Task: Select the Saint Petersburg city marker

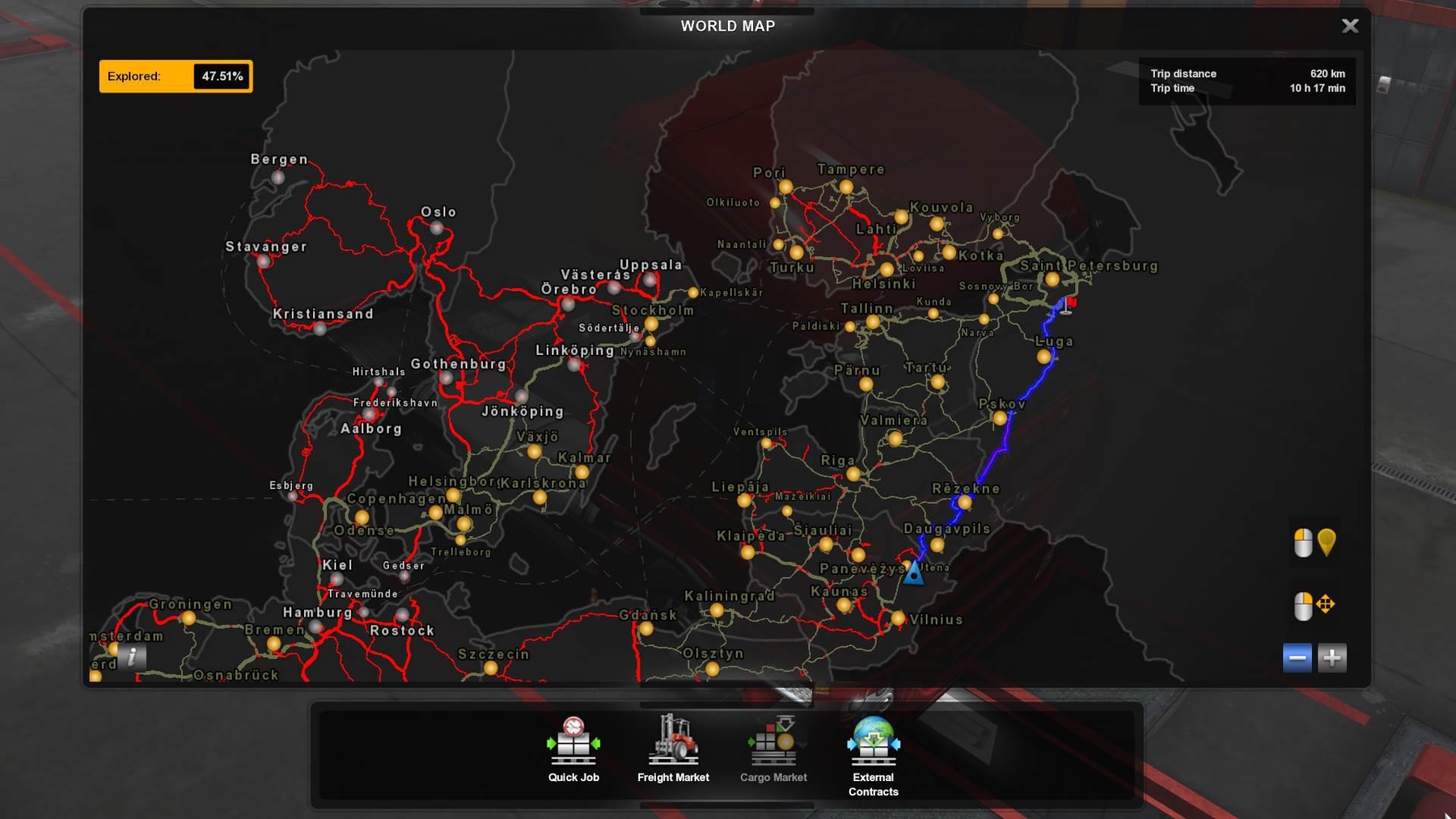Action: coord(1052,279)
